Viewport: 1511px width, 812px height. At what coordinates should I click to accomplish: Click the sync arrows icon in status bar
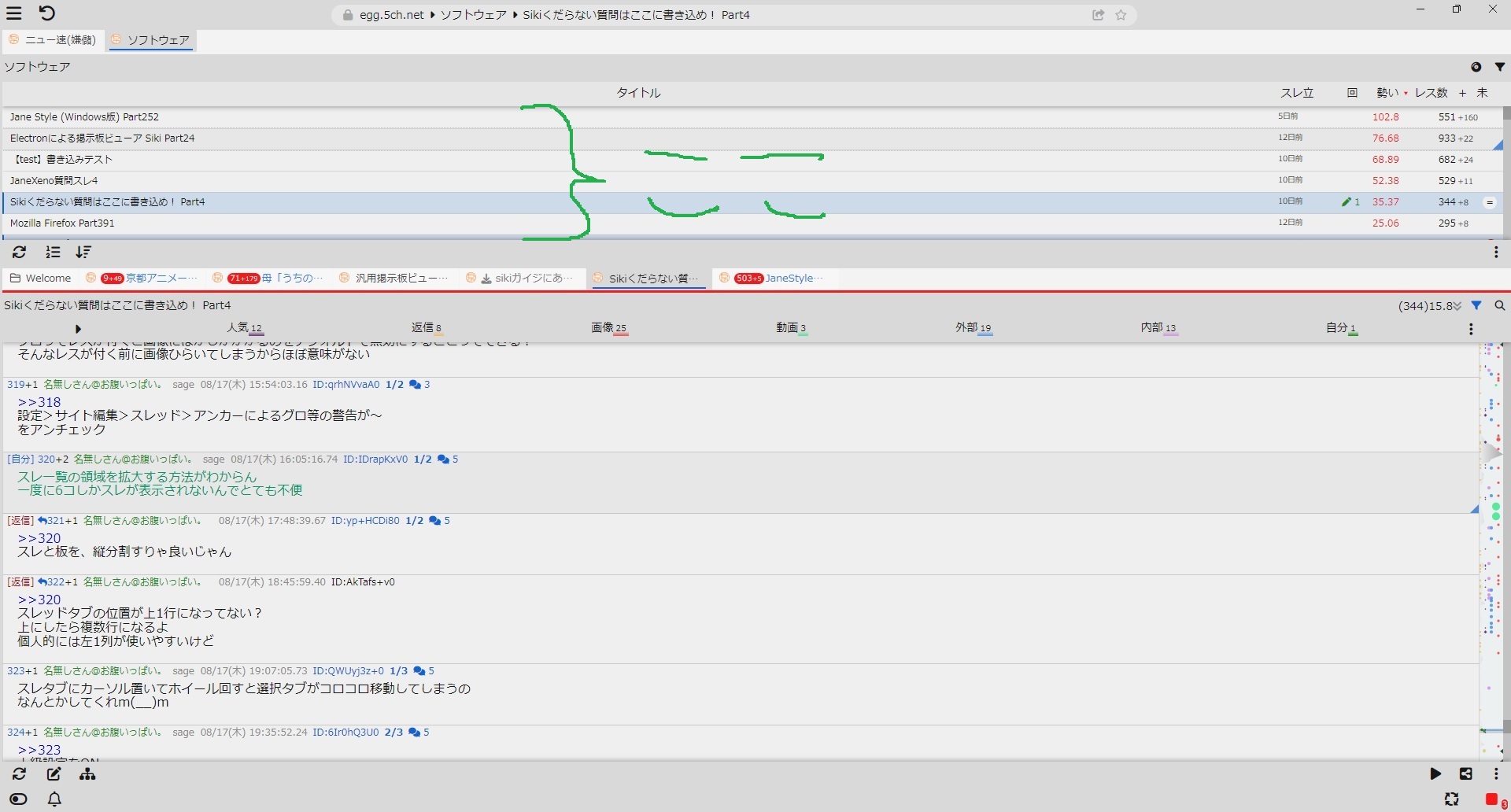pos(1452,799)
